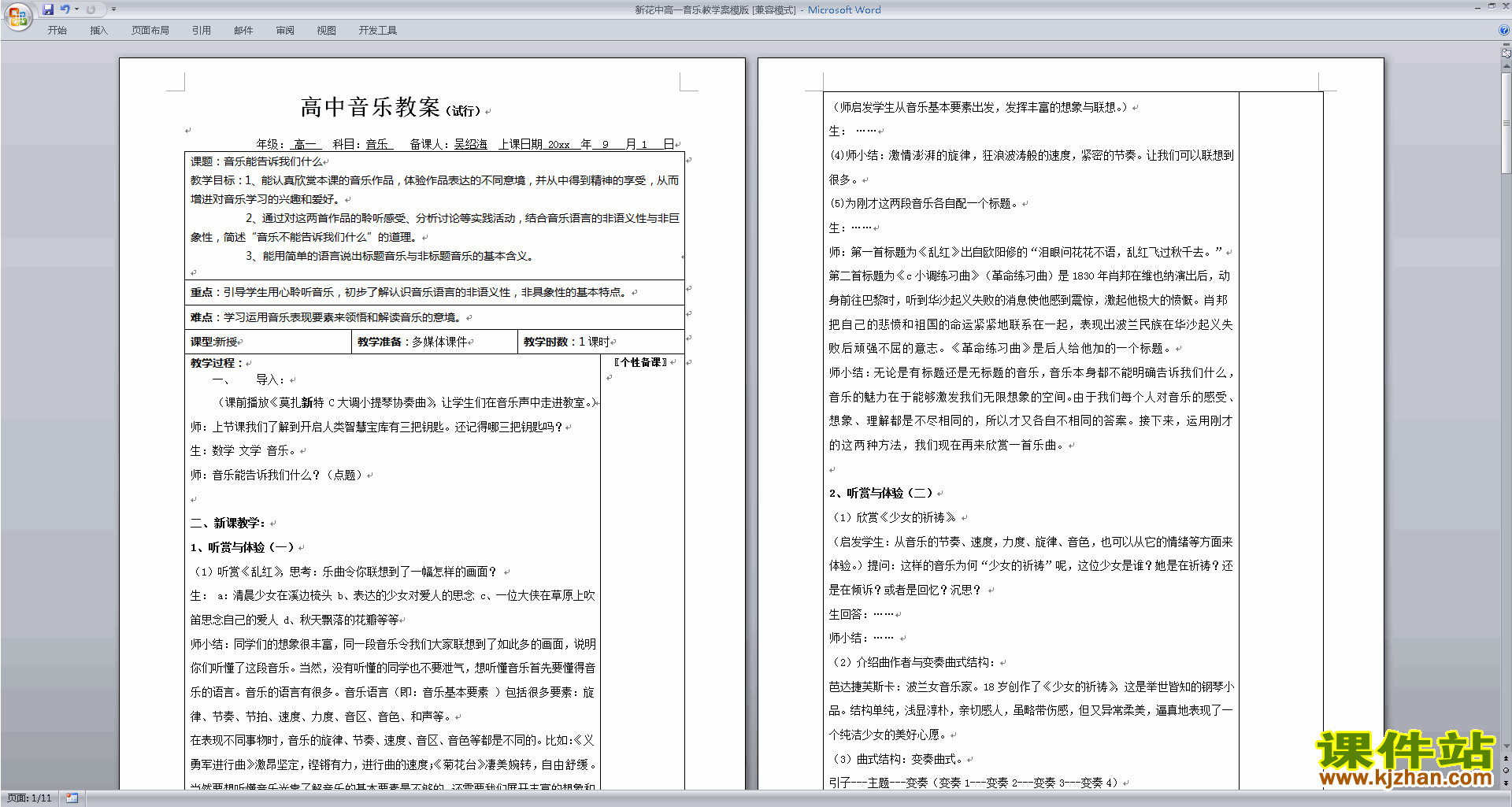
Task: Click the 课题:音乐能告诉我们什么 line
Action: pos(257,161)
